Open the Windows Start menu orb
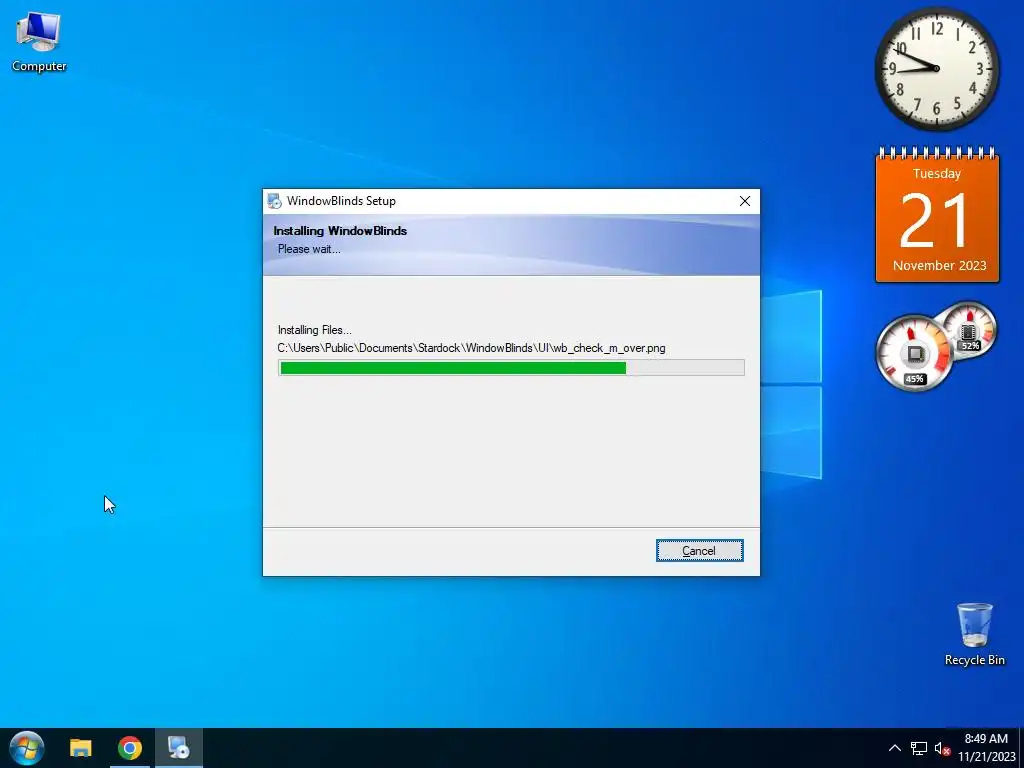The height and width of the screenshot is (768, 1024). pos(27,748)
